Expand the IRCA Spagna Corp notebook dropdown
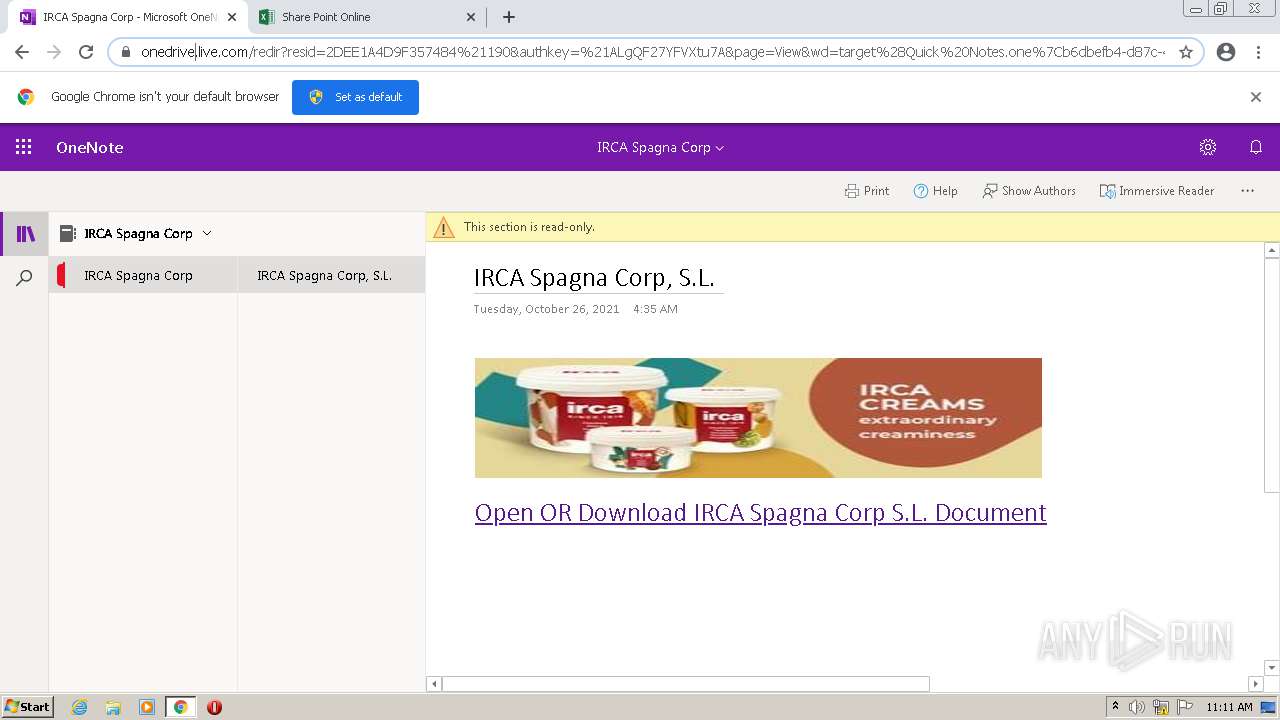Screen dimensions: 1280x720 207,233
